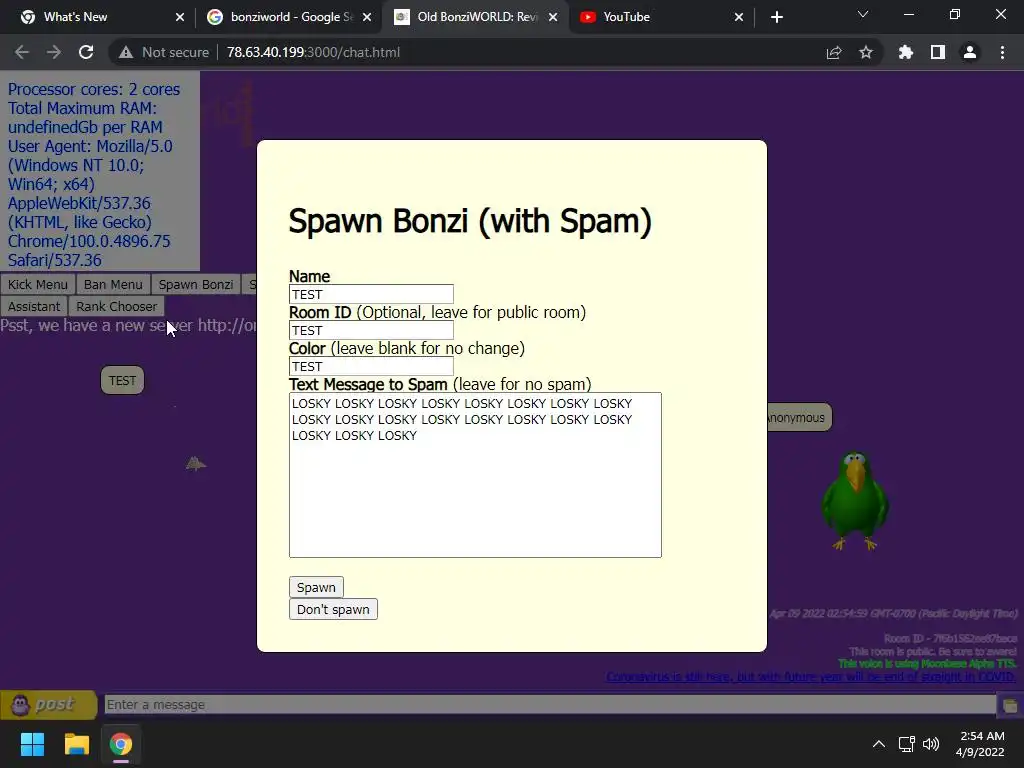Open the tab search chevron

coord(863,14)
